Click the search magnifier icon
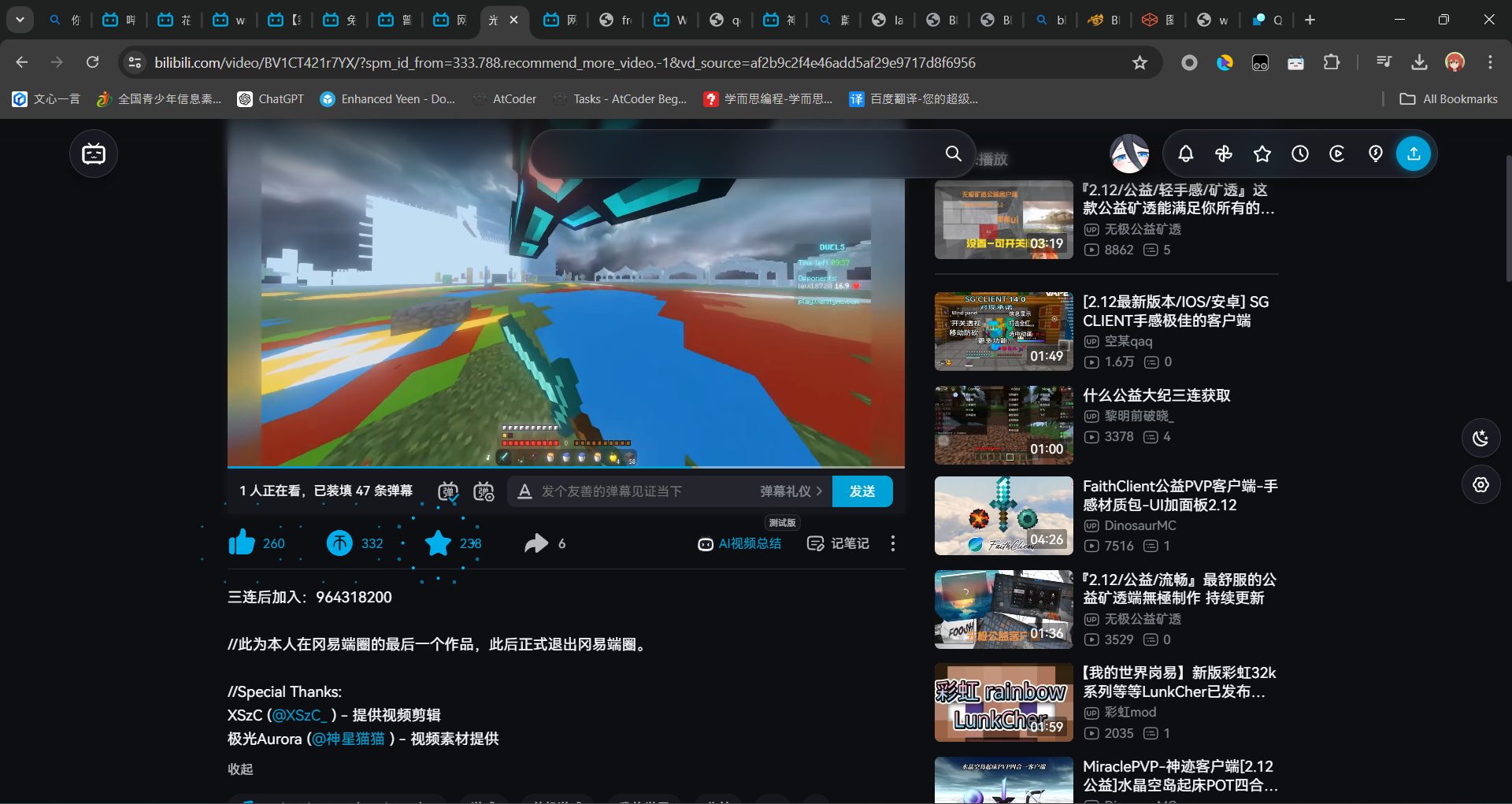Image resolution: width=1512 pixels, height=804 pixels. [x=953, y=154]
